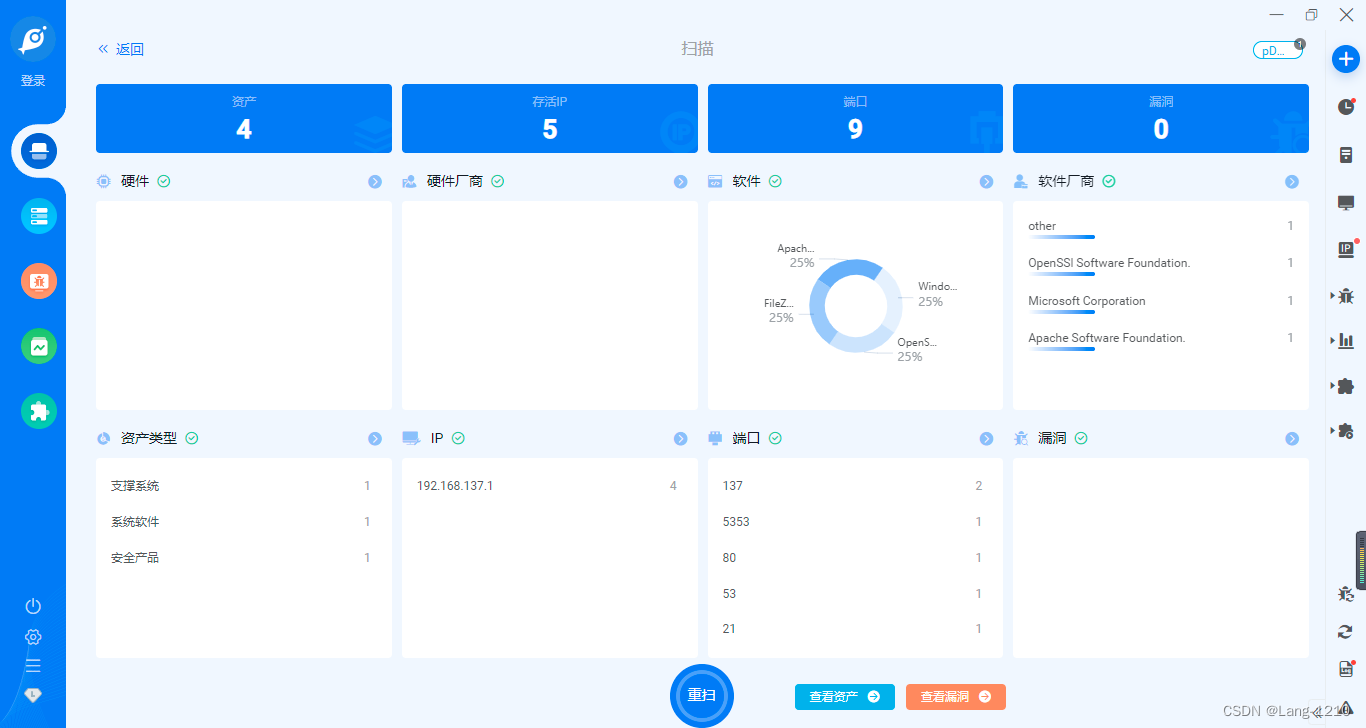
Task: Click the calculator-style icon on right bar
Action: [1346, 155]
